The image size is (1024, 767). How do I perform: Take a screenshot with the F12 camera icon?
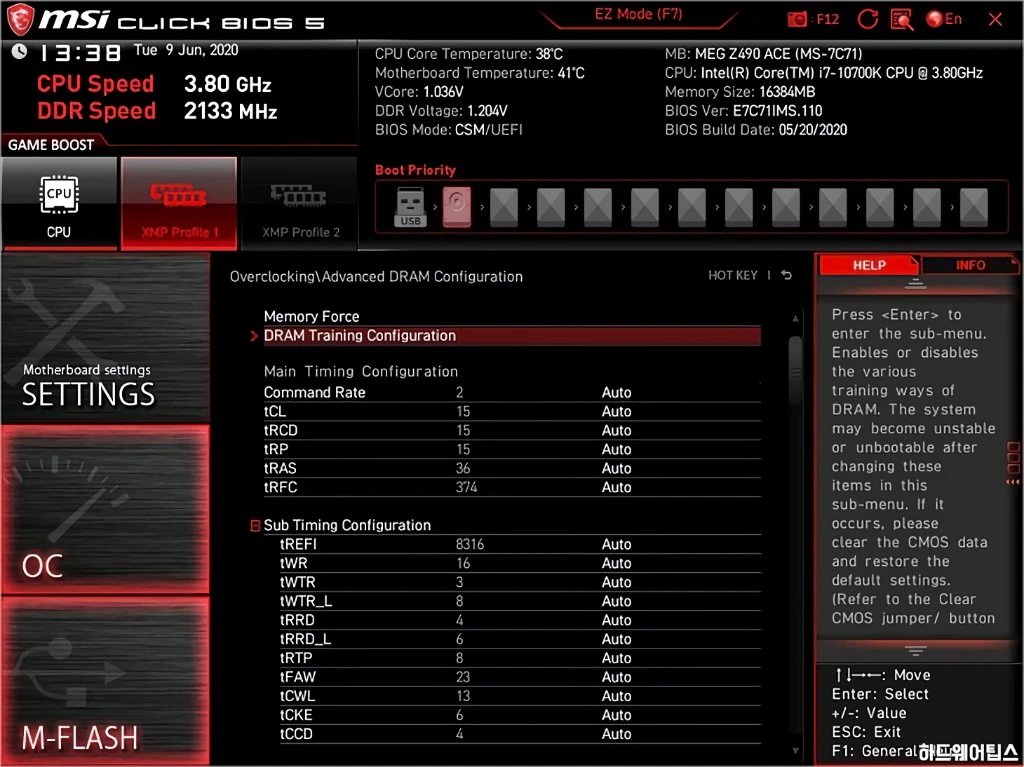point(797,19)
